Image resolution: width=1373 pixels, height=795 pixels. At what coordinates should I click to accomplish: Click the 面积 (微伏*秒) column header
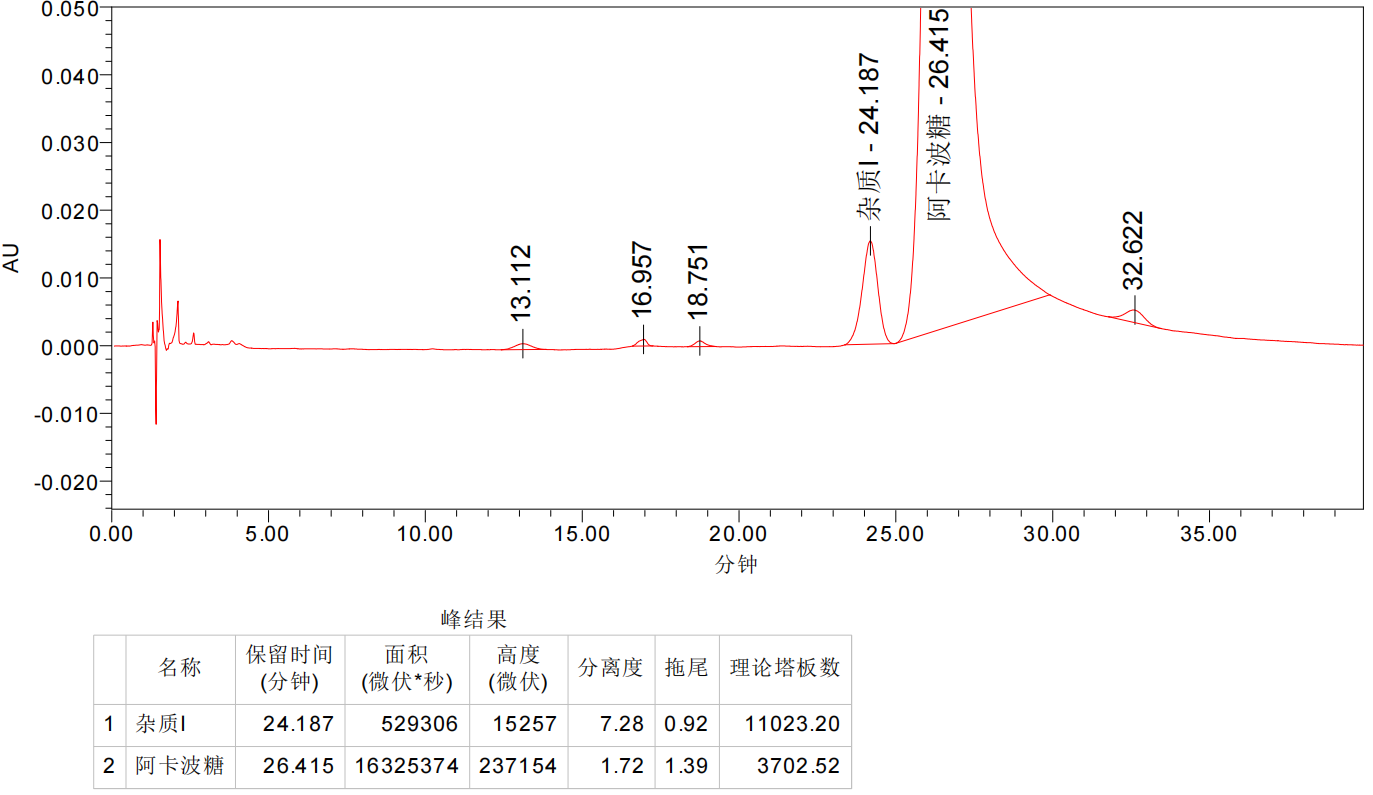tap(407, 668)
